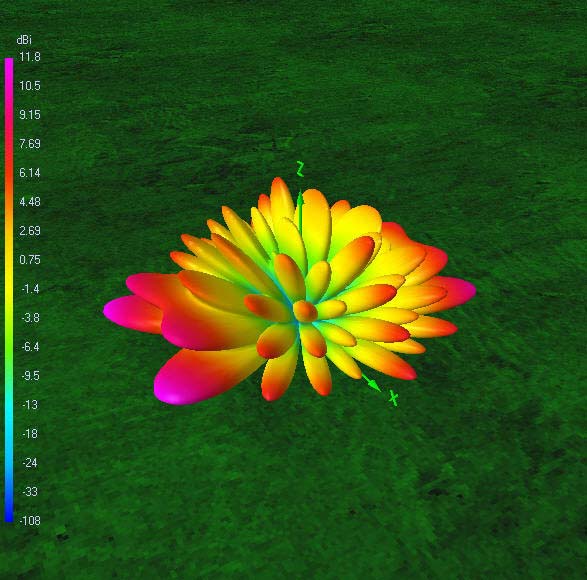Click the blue bottom of the color bar
Screen dimensions: 587x580
pos(9,513)
